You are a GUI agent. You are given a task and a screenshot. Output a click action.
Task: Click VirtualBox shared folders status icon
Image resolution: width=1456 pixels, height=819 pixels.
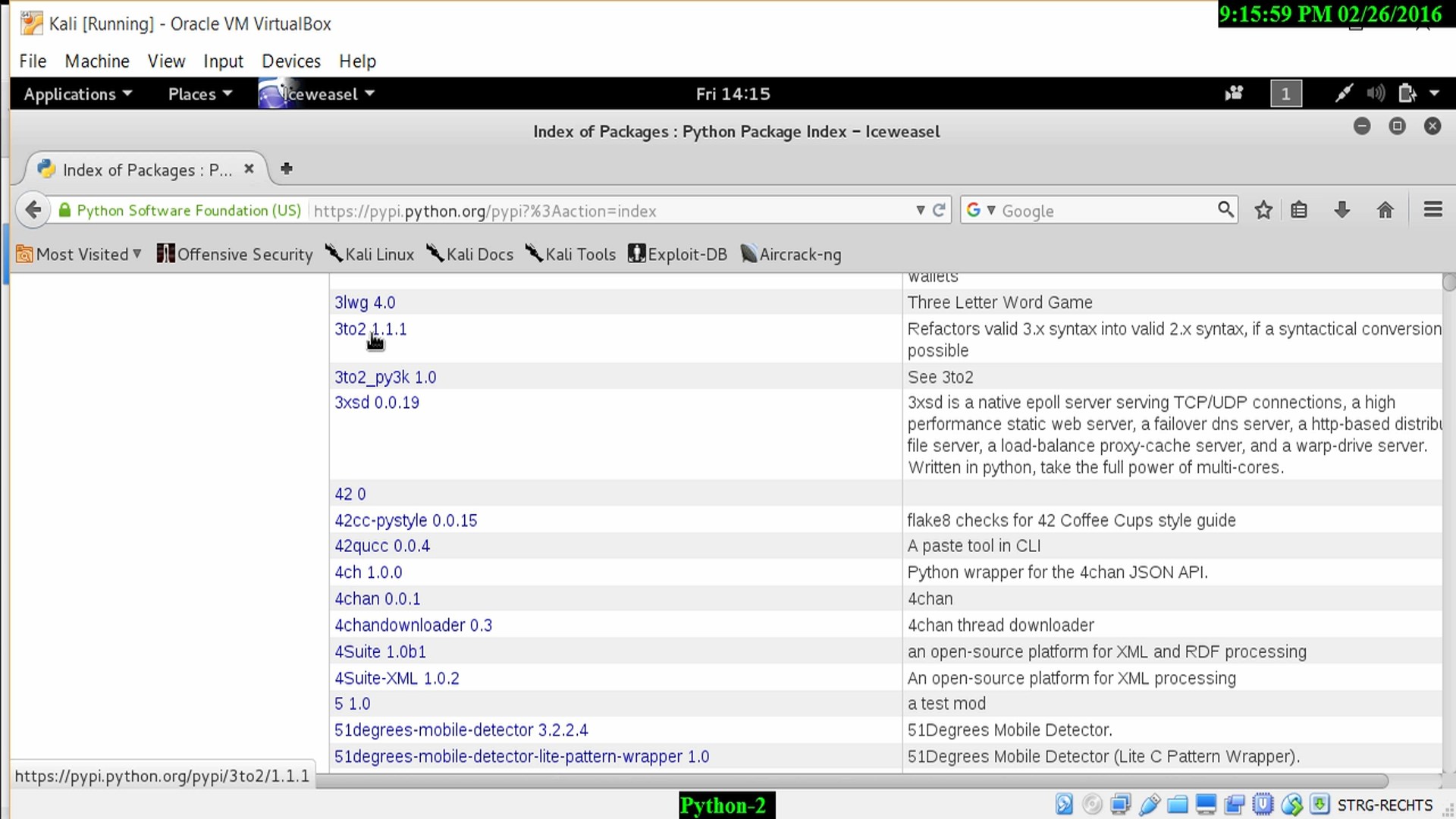pyautogui.click(x=1178, y=805)
